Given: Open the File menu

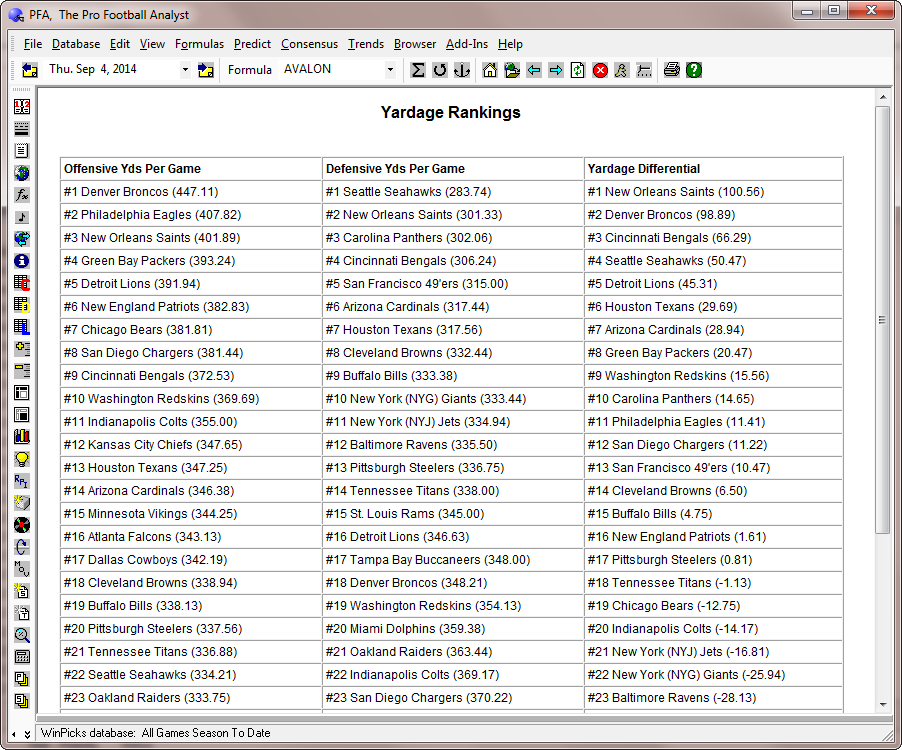Looking at the screenshot, I should point(33,44).
